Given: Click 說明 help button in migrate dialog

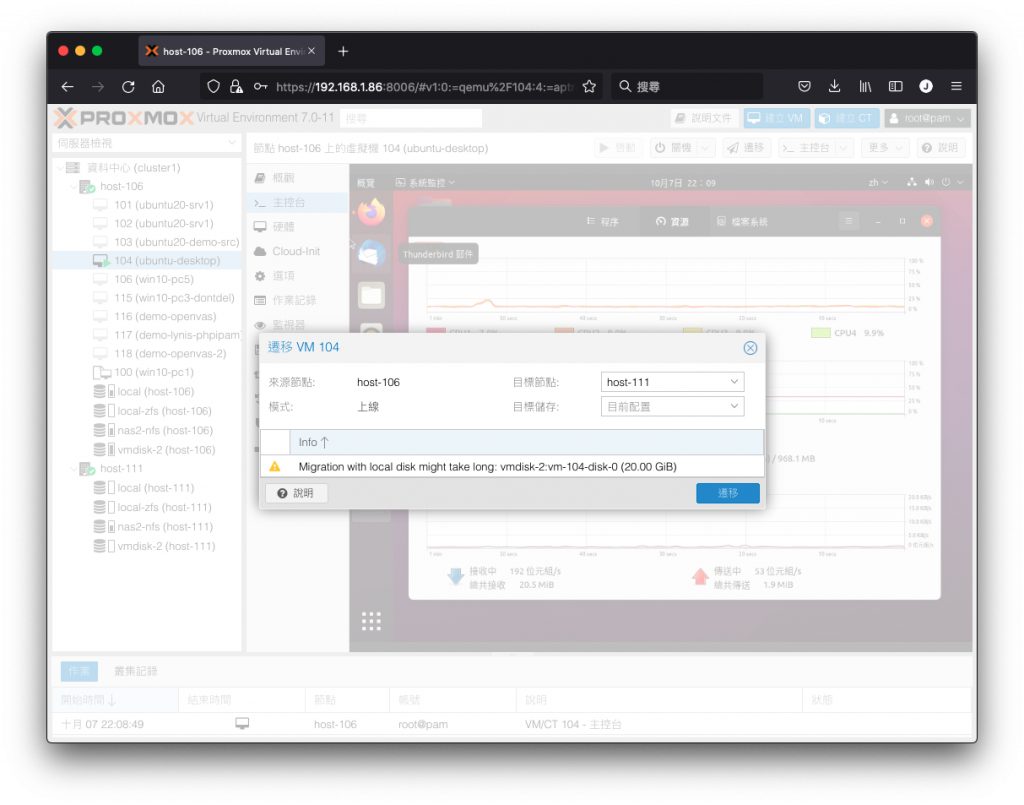Looking at the screenshot, I should (x=296, y=493).
